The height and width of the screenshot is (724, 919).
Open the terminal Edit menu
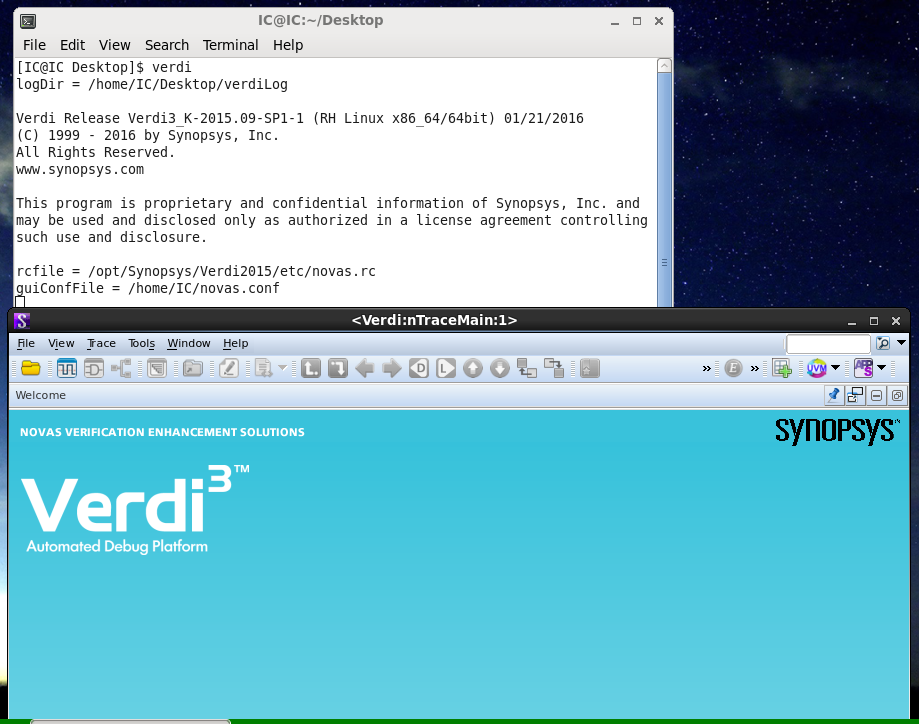[x=72, y=45]
